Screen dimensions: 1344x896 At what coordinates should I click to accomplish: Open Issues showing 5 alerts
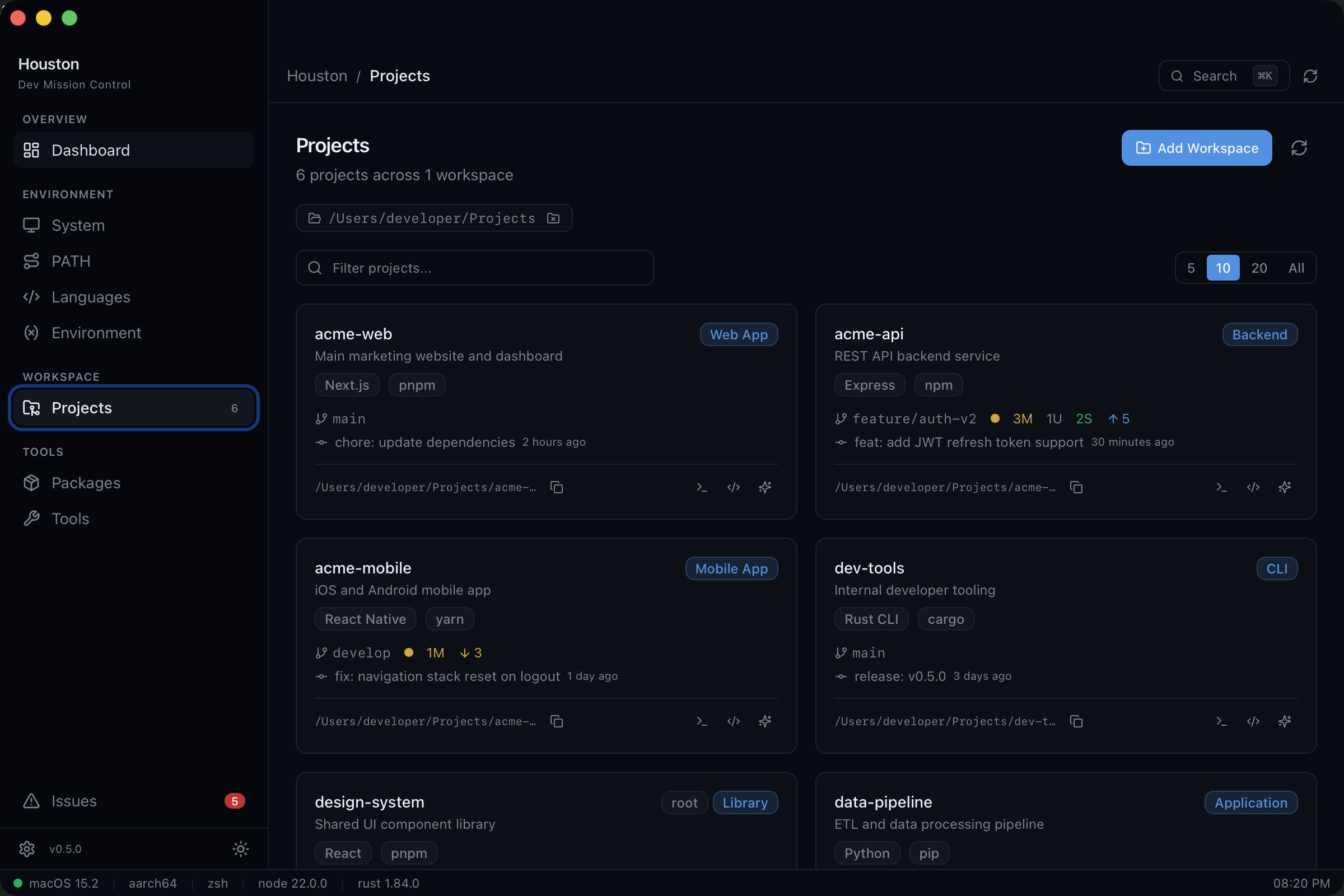tap(74, 801)
